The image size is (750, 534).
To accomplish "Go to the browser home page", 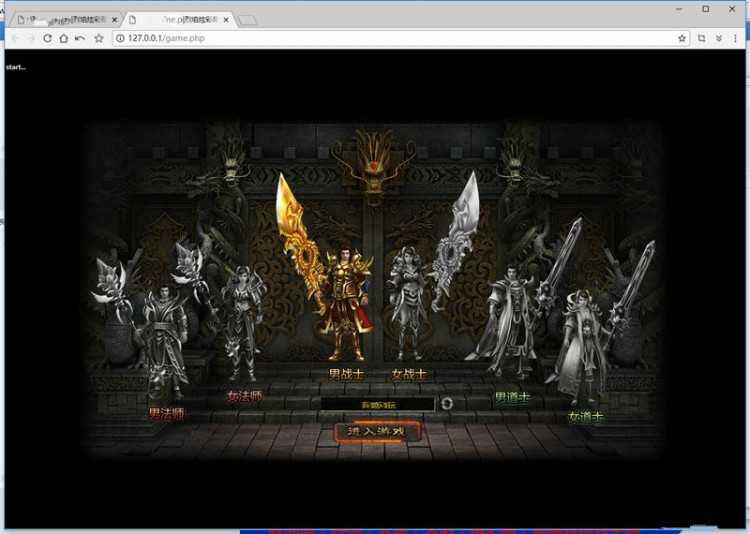I will click(x=63, y=38).
